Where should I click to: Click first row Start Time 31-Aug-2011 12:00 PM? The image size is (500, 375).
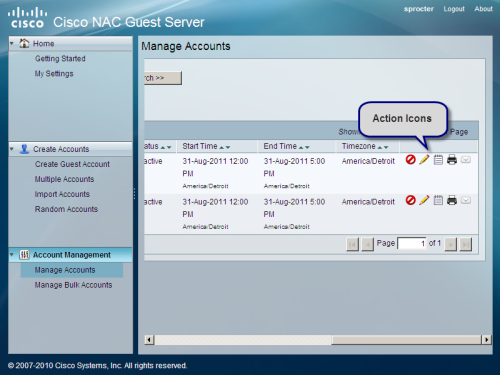pos(215,167)
